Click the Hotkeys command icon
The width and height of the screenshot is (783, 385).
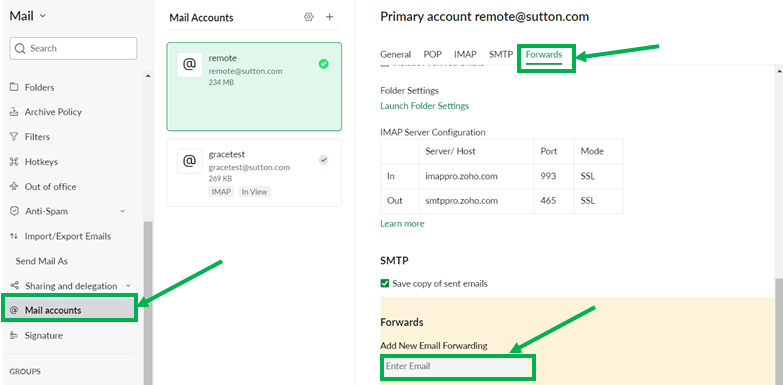(14, 162)
